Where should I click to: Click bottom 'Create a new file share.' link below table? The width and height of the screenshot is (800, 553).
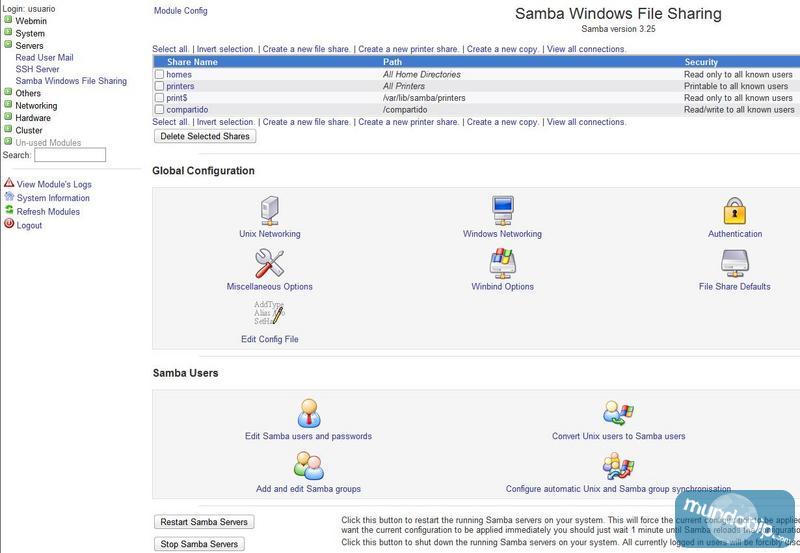click(x=306, y=122)
